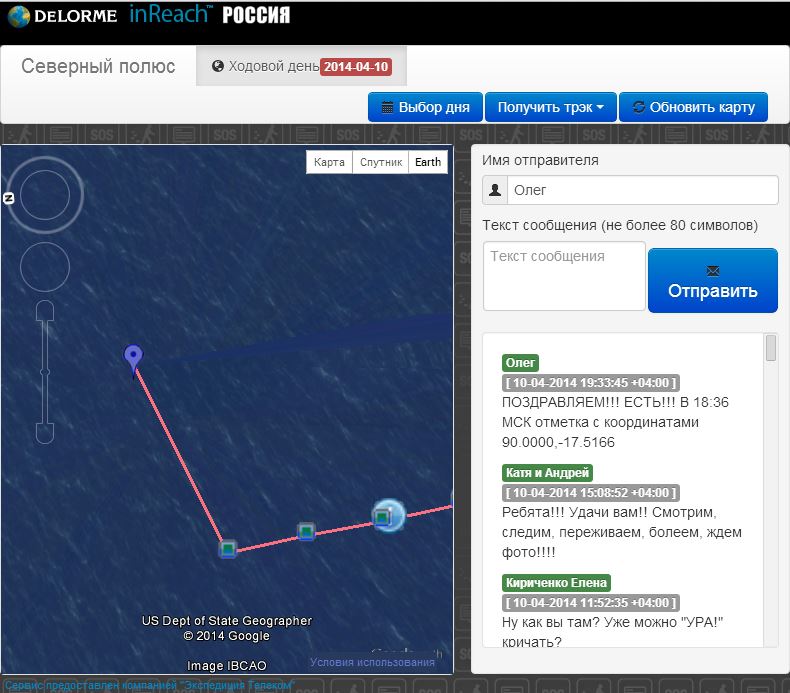Click the Текст сообщения message field
790x693 pixels.
click(x=564, y=275)
